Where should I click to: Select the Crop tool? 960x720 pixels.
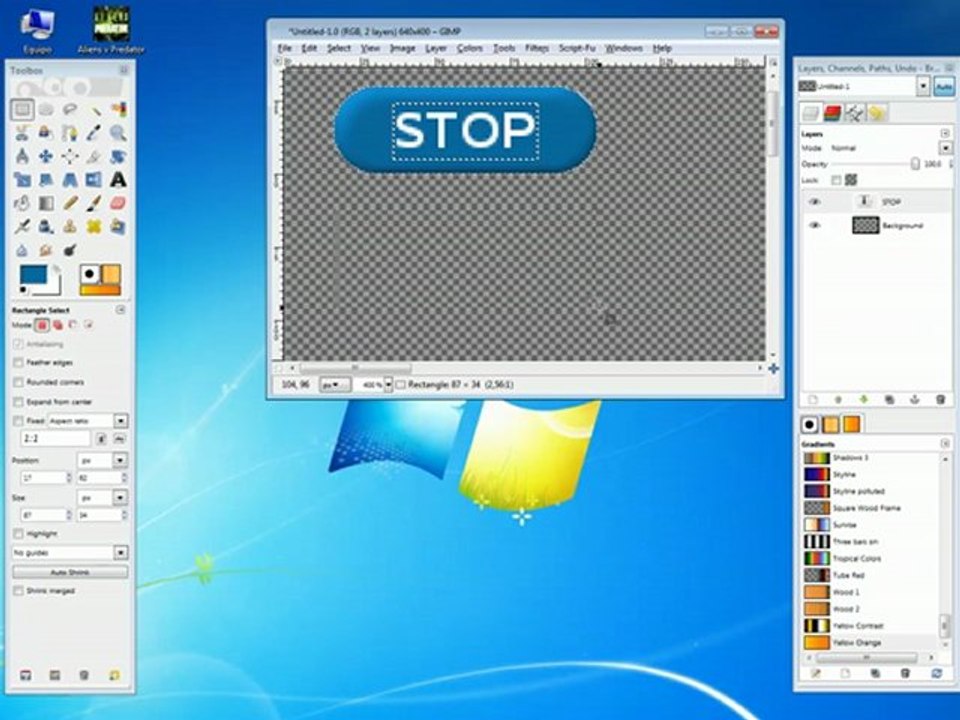click(94, 156)
